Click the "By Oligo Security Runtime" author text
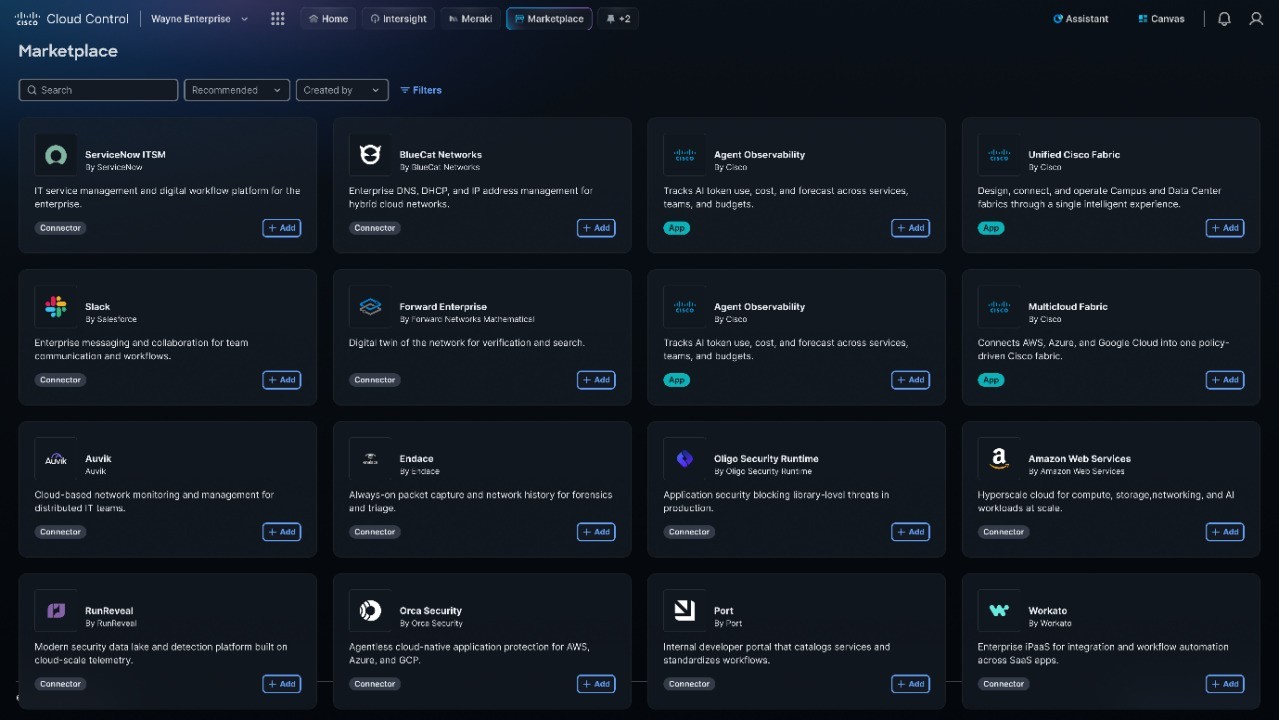The image size is (1279, 720). [763, 471]
